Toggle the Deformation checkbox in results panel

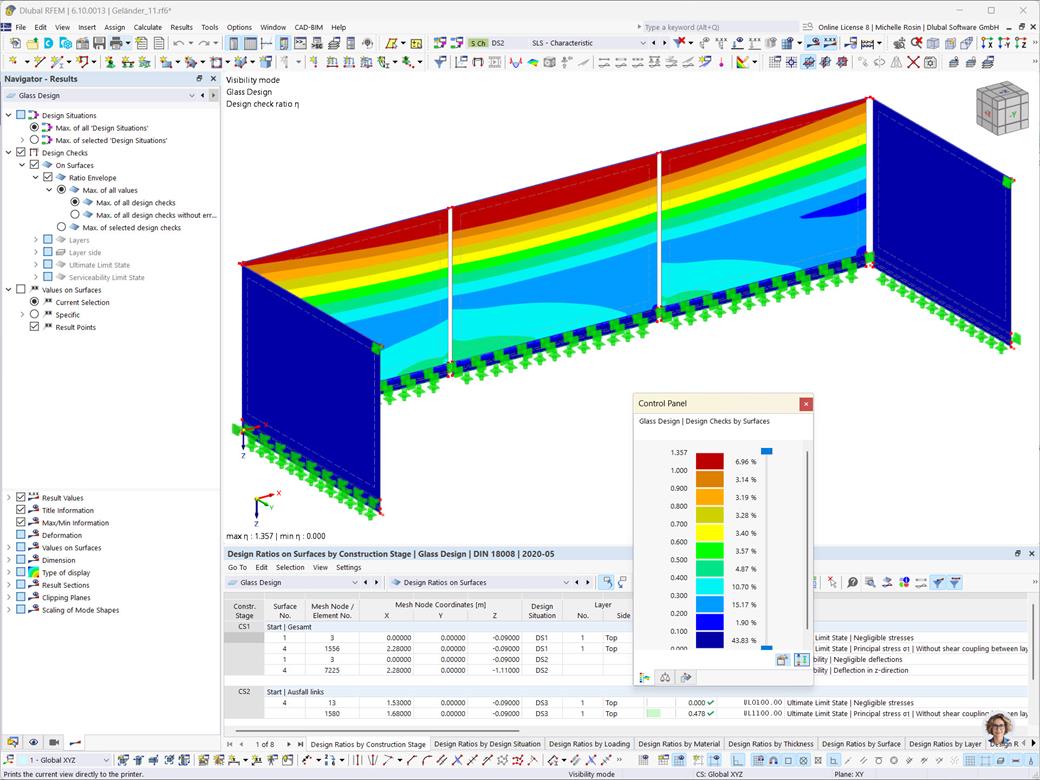[x=20, y=535]
